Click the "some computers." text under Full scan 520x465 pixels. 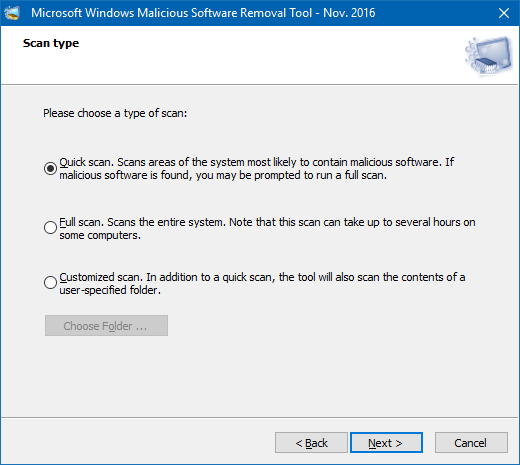click(x=100, y=235)
